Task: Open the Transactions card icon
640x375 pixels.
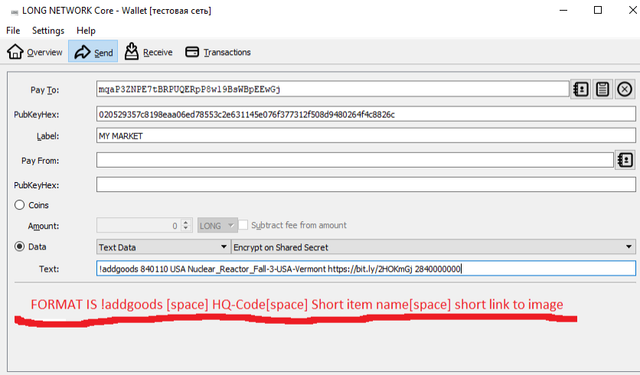Action: (192, 52)
